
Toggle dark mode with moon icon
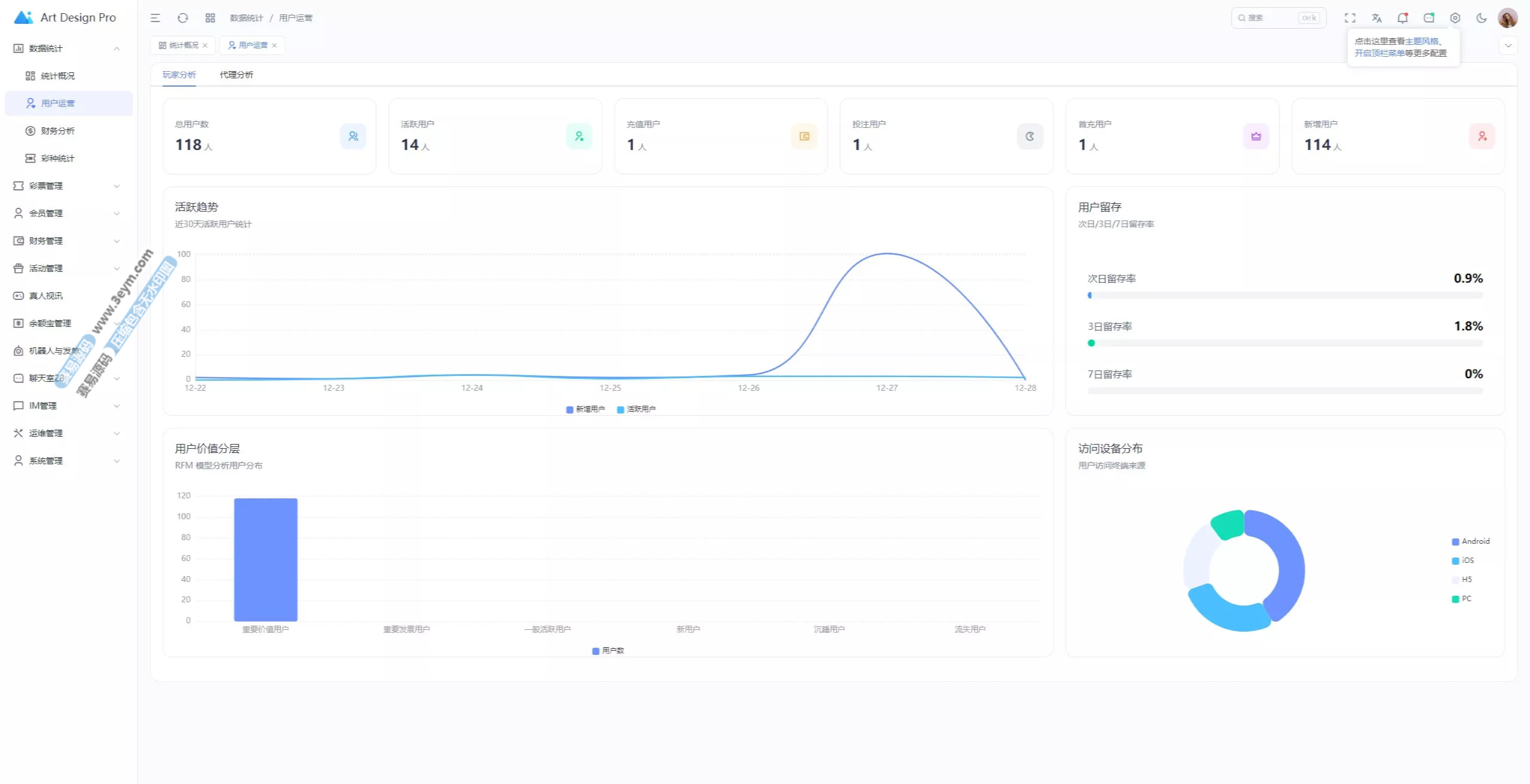pos(1481,18)
